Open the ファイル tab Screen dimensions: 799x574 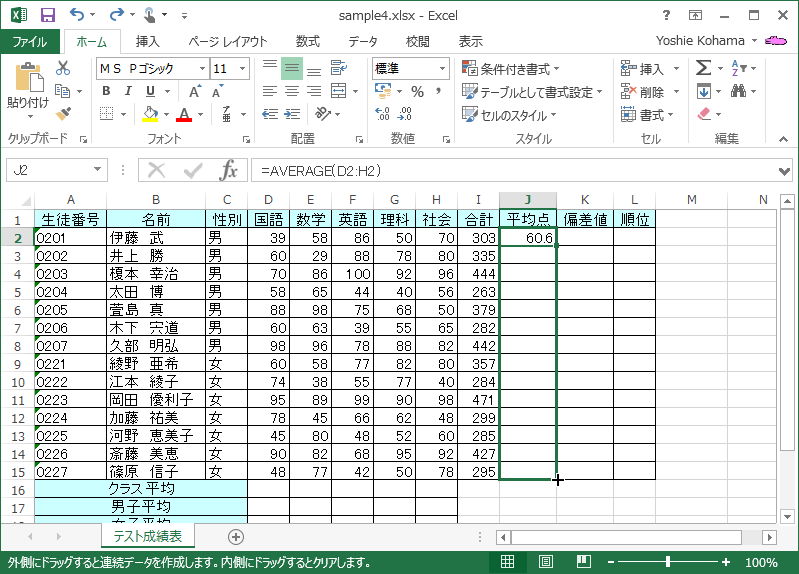click(30, 41)
